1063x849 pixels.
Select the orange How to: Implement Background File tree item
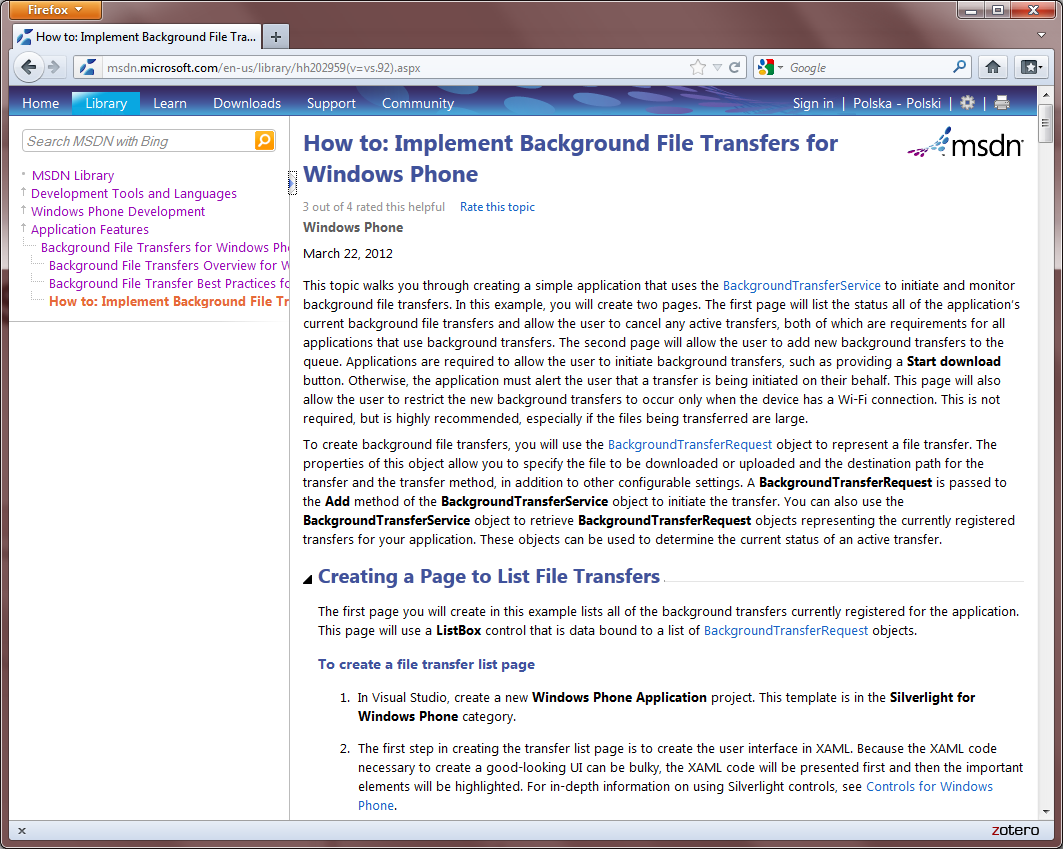click(x=169, y=302)
